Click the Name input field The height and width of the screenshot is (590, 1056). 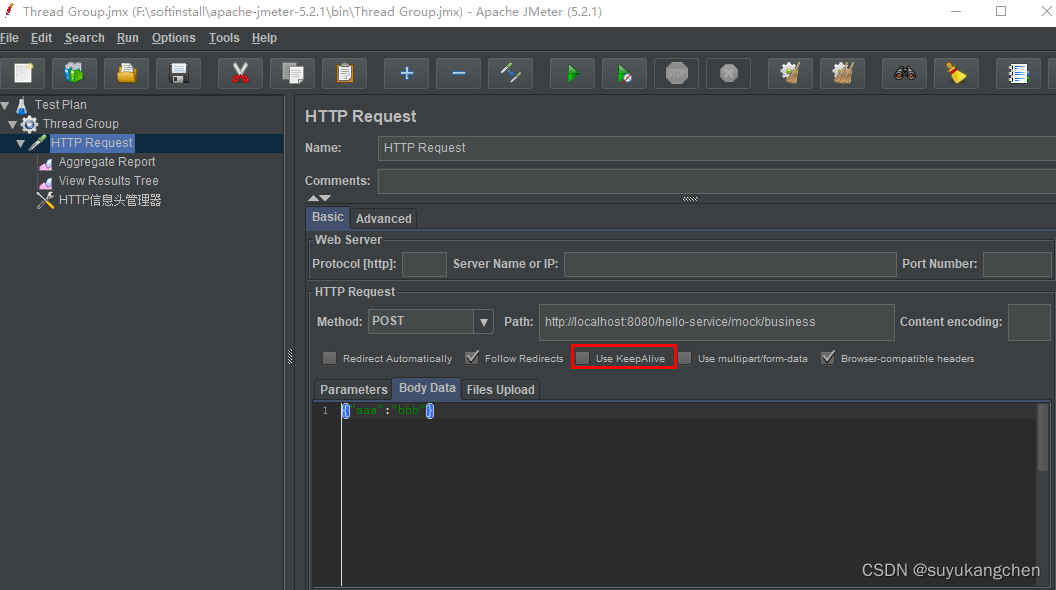pos(717,148)
